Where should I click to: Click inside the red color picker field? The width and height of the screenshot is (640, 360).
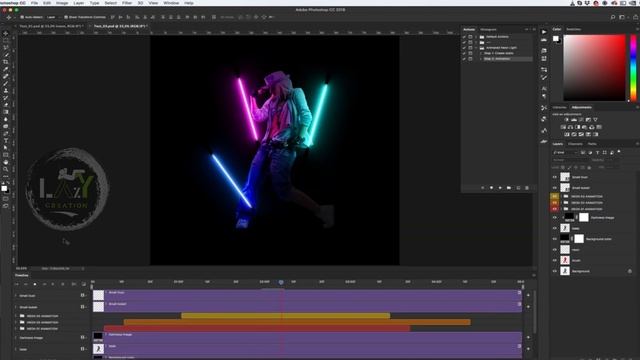[x=594, y=67]
